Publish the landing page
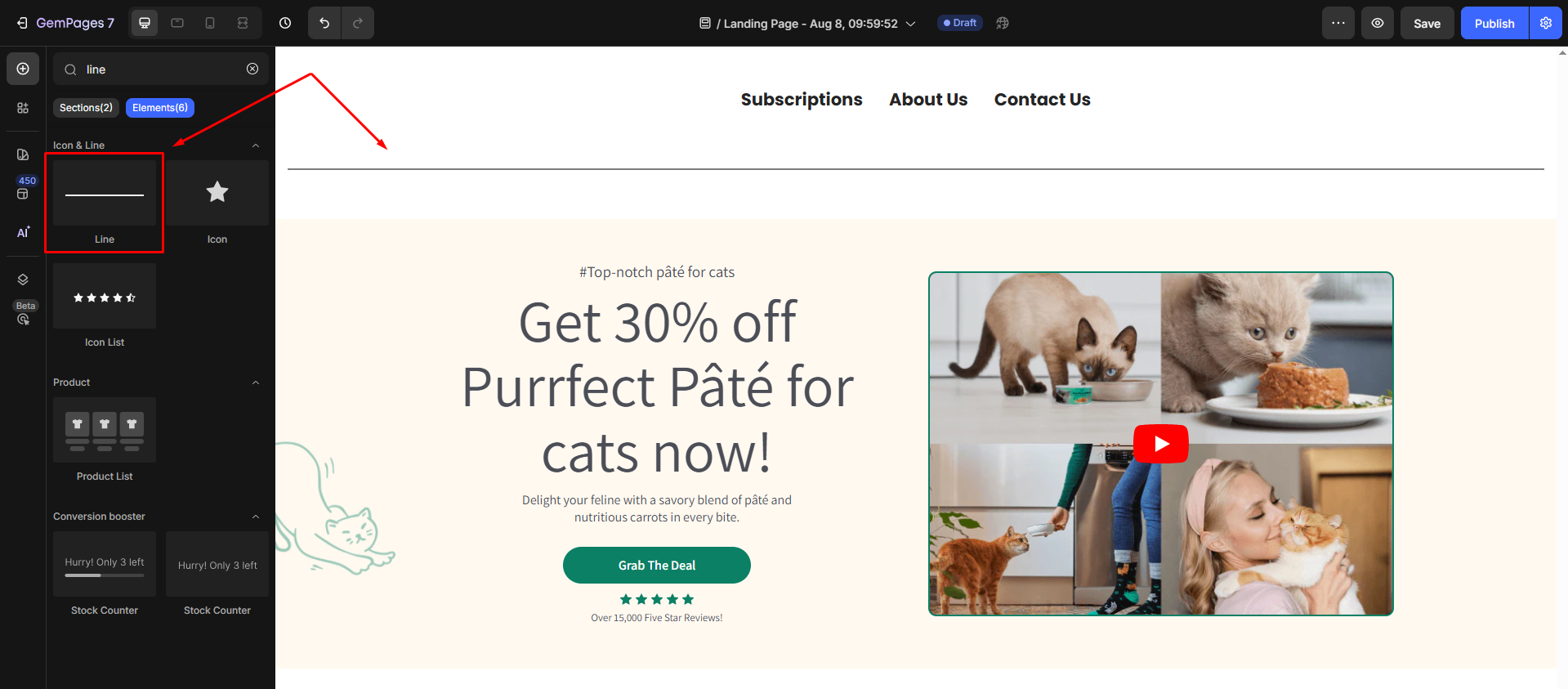The image size is (1568, 689). [x=1494, y=23]
